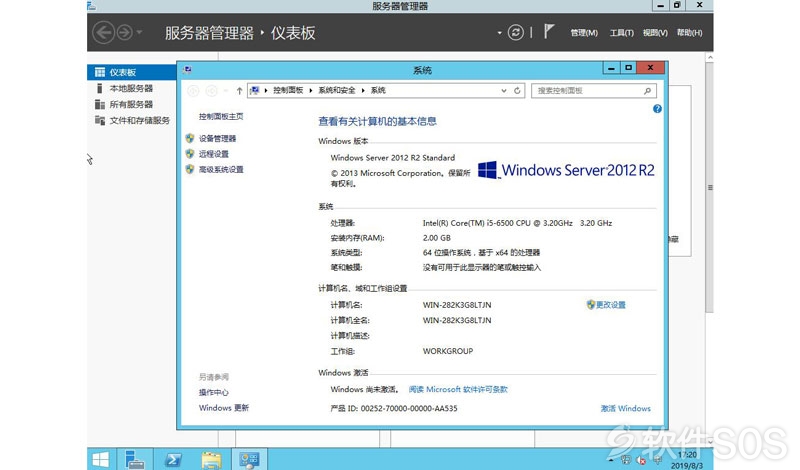Focus the 搜索控制面板 search box
Viewport: 800px width, 470px height.
click(594, 90)
